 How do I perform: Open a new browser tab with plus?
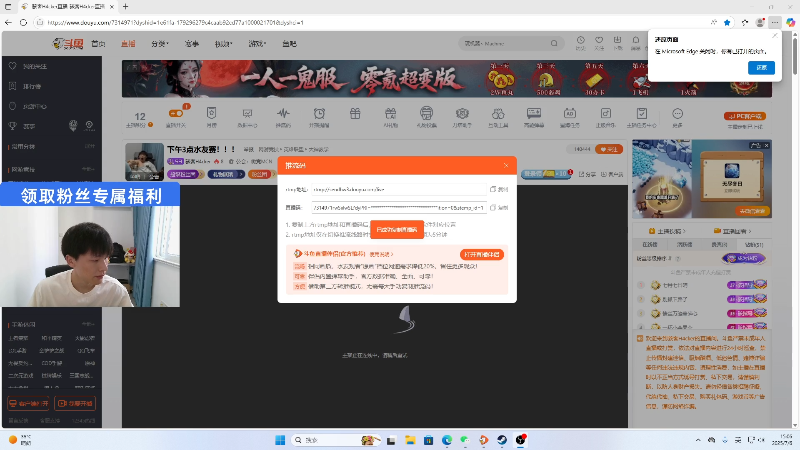[126, 7]
